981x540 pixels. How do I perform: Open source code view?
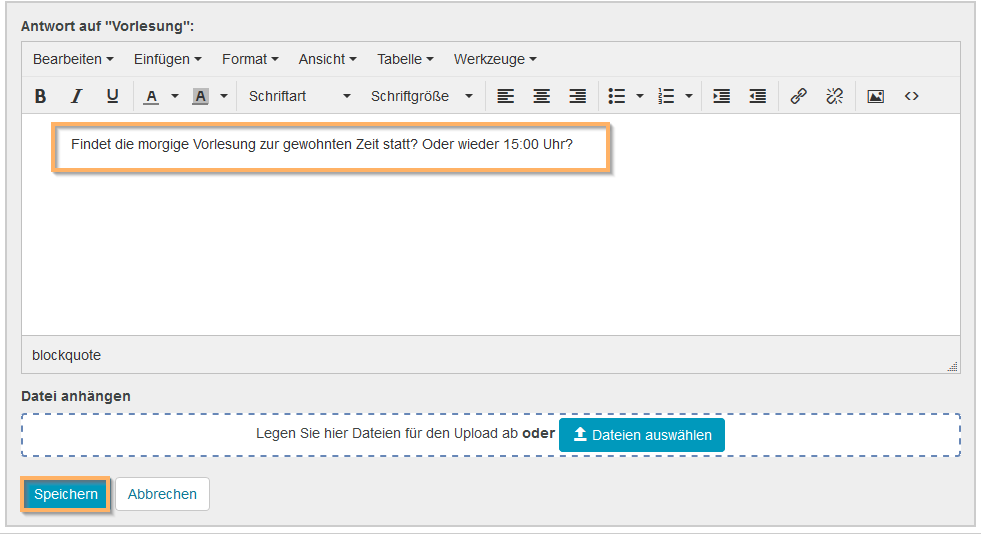point(911,96)
